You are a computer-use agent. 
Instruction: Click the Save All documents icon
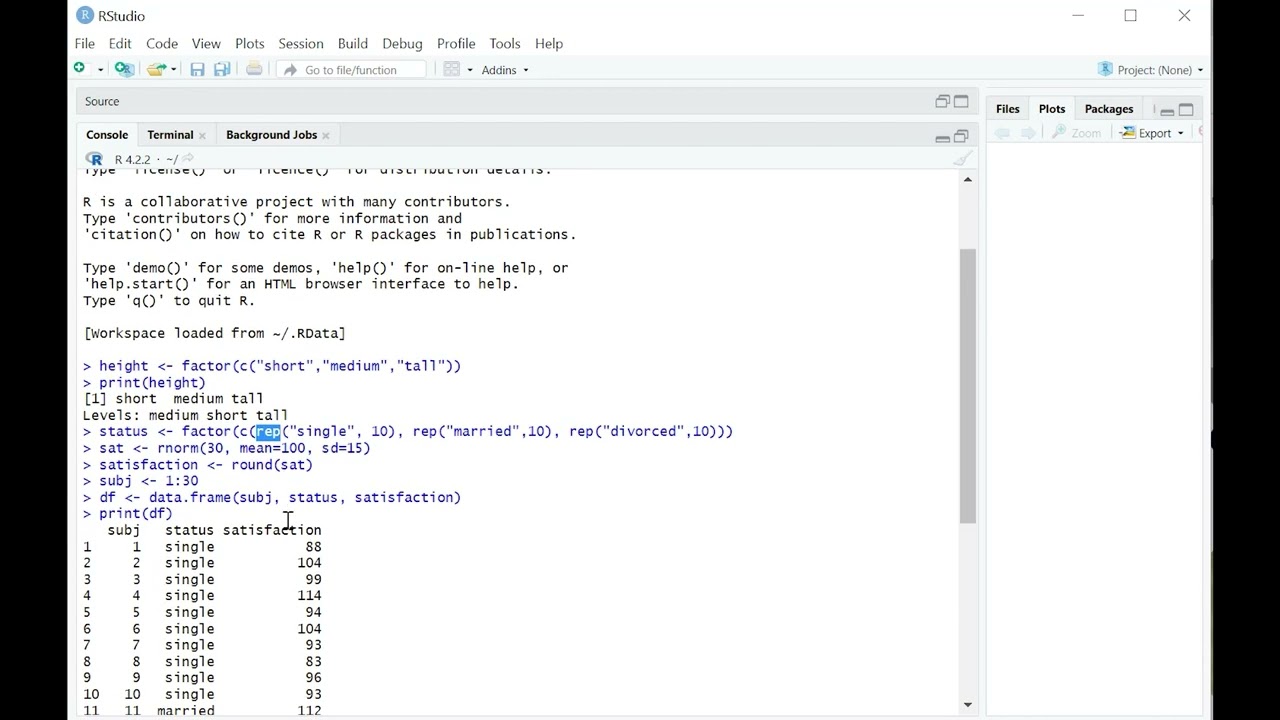point(222,70)
